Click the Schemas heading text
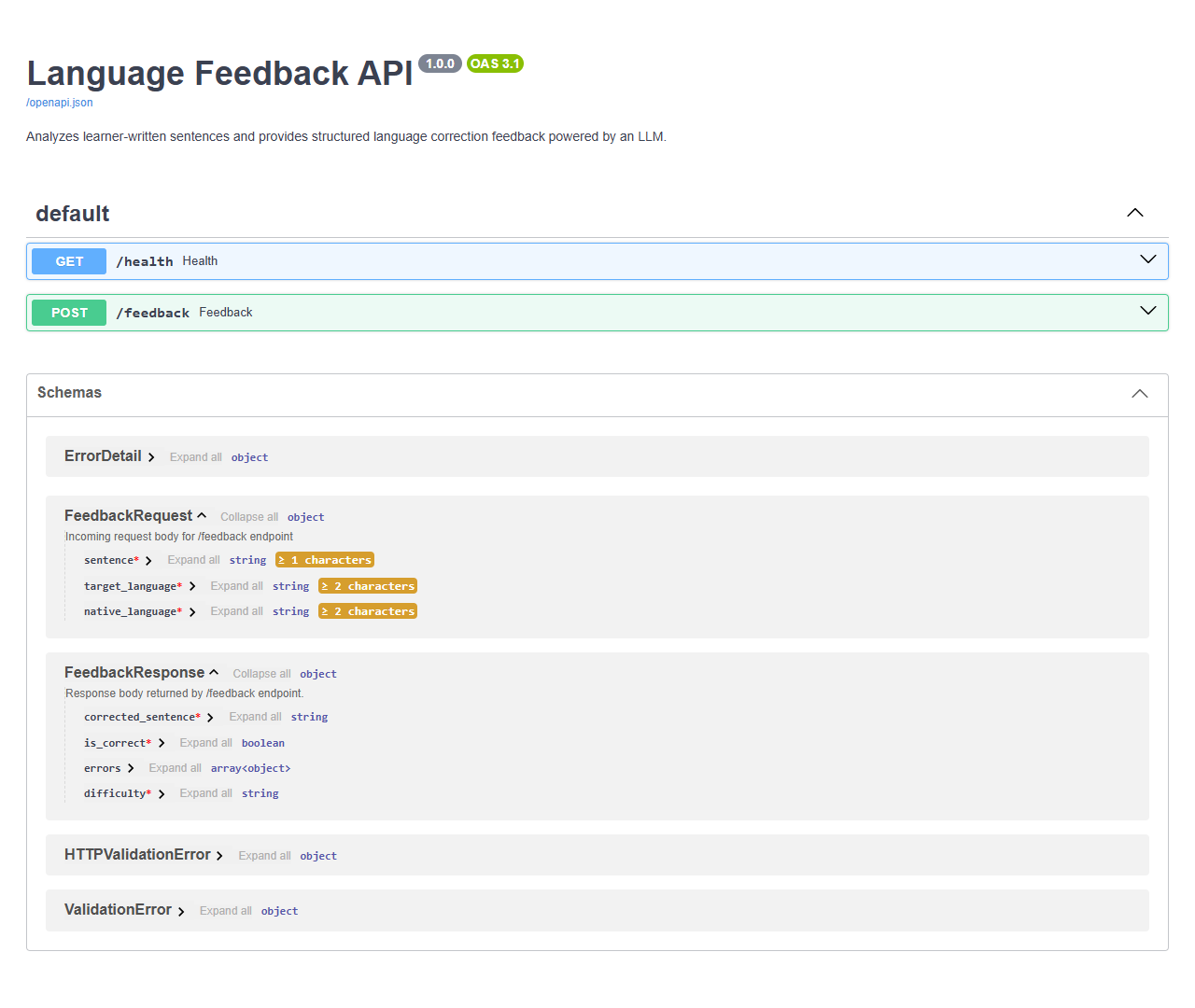The width and height of the screenshot is (1195, 1008). pyautogui.click(x=69, y=393)
